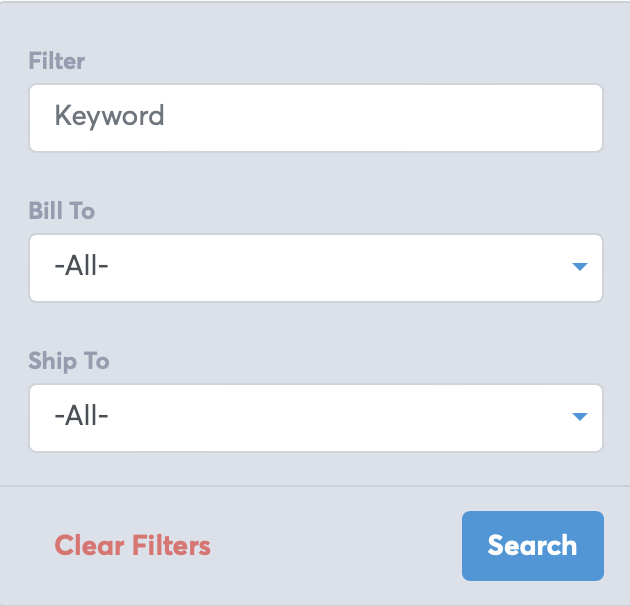This screenshot has width=630, height=606.
Task: Click the word Search on blue button
Action: [x=532, y=545]
